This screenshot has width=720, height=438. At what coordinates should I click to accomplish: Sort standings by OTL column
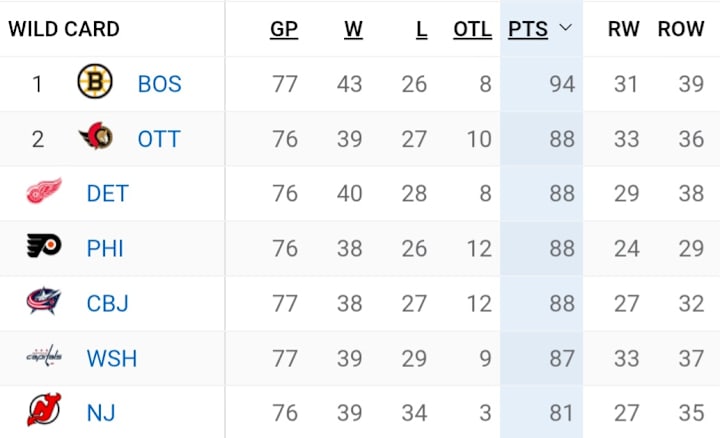[472, 29]
